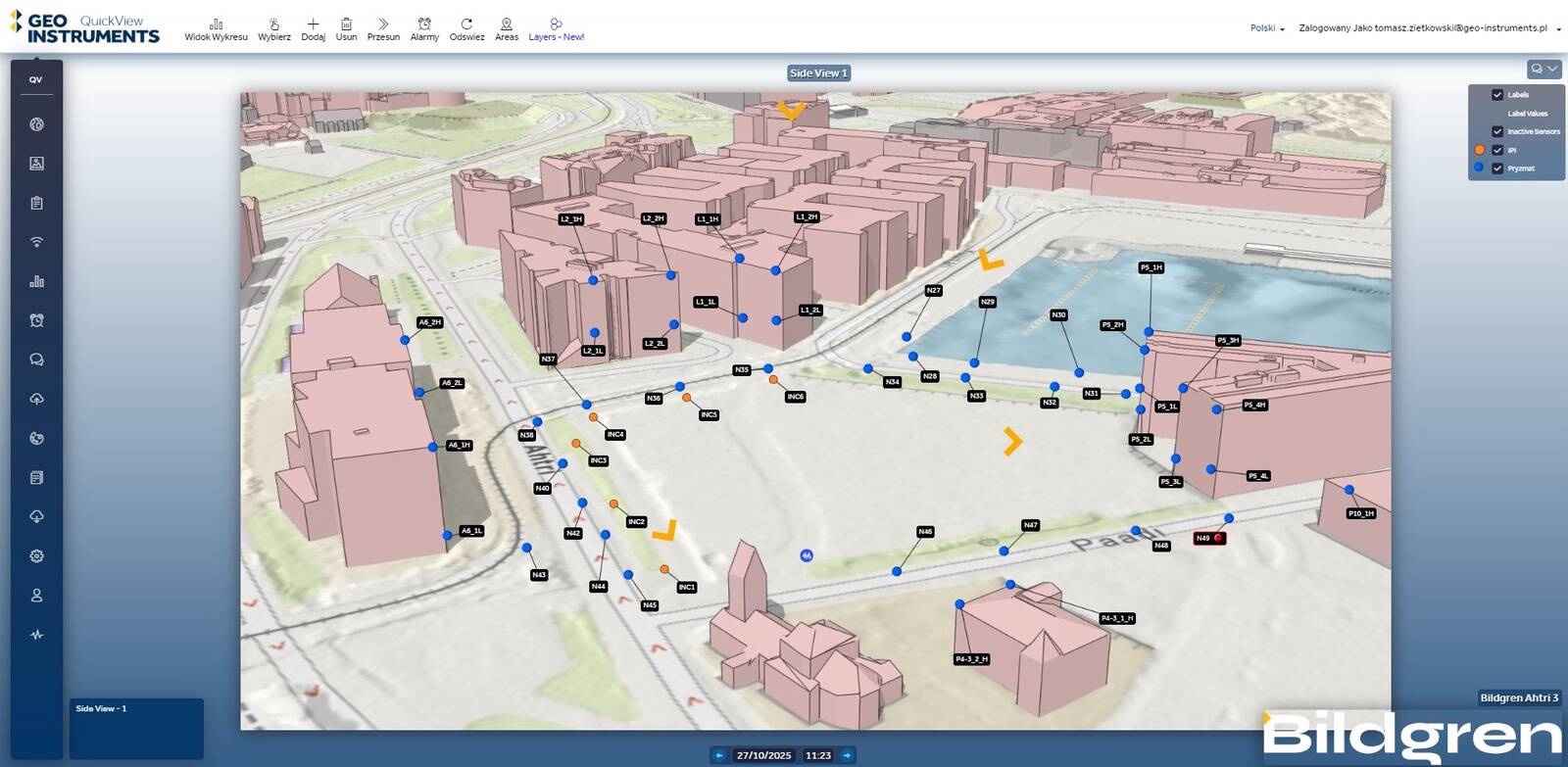The image size is (1568, 767).
Task: Select the Wybierz pointer tool
Action: click(x=273, y=28)
